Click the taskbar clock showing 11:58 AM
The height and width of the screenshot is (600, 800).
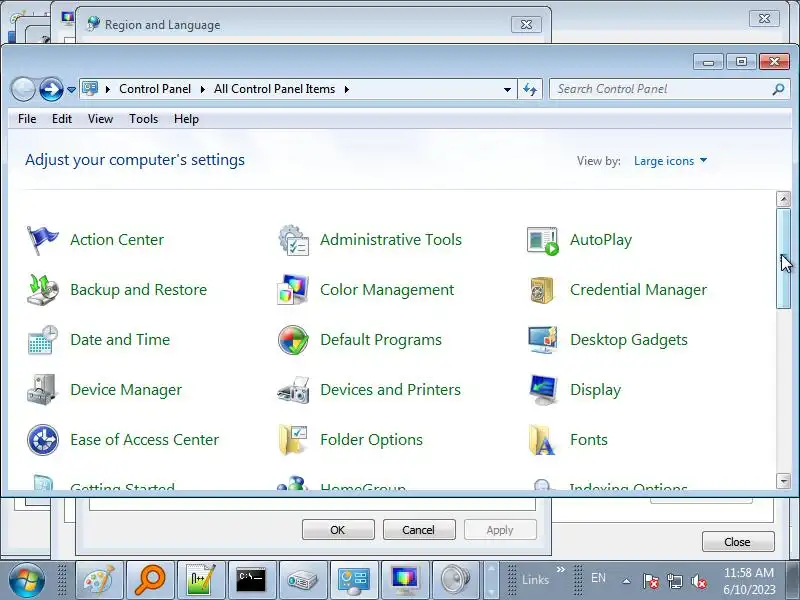click(749, 581)
